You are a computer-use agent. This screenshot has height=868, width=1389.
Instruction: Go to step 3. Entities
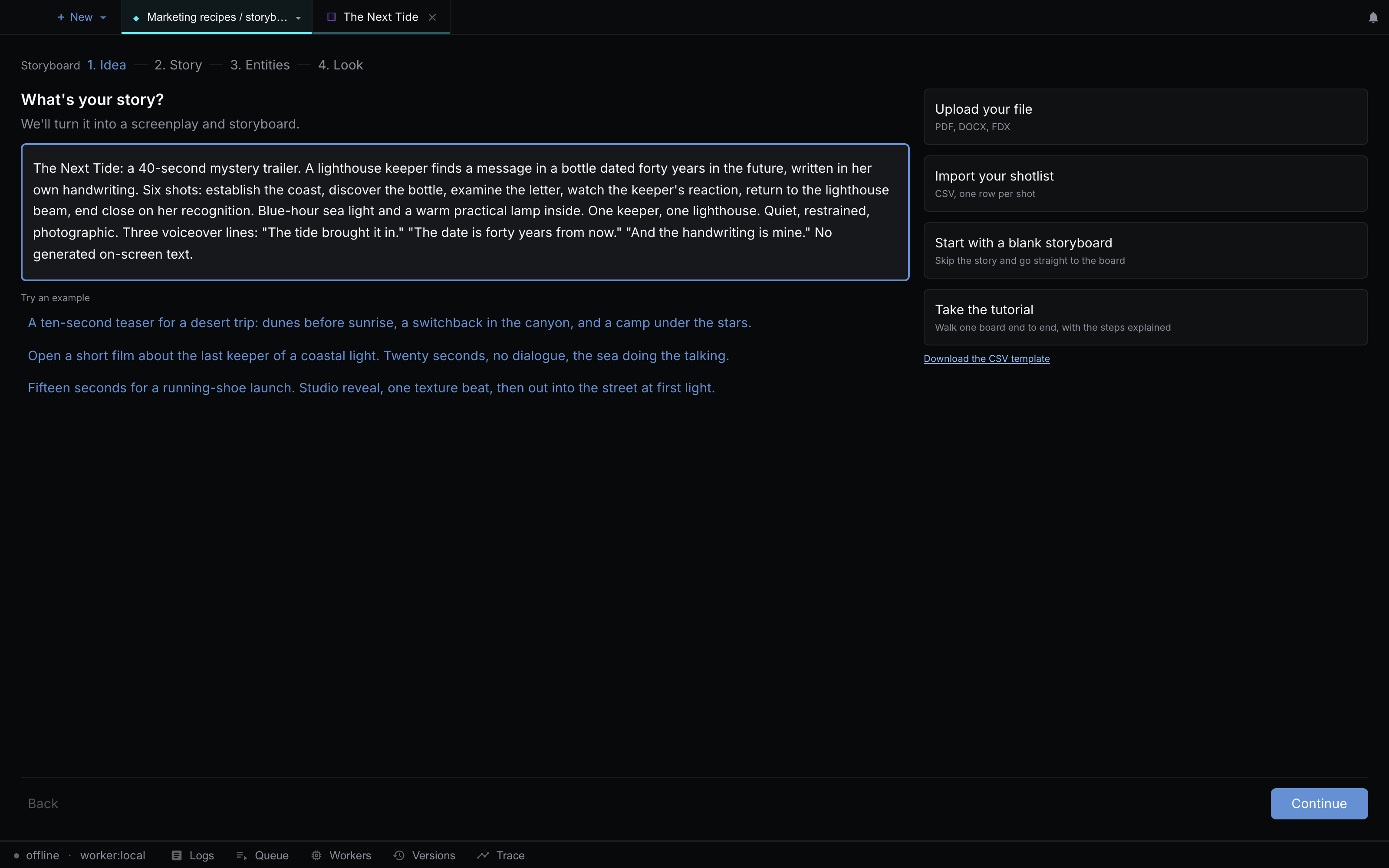[x=260, y=65]
